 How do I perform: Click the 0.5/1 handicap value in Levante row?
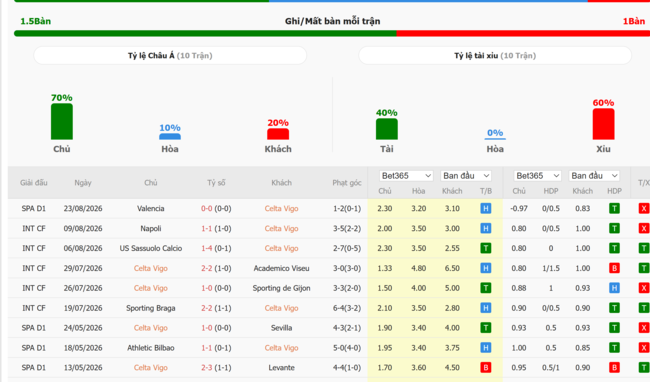coord(551,367)
